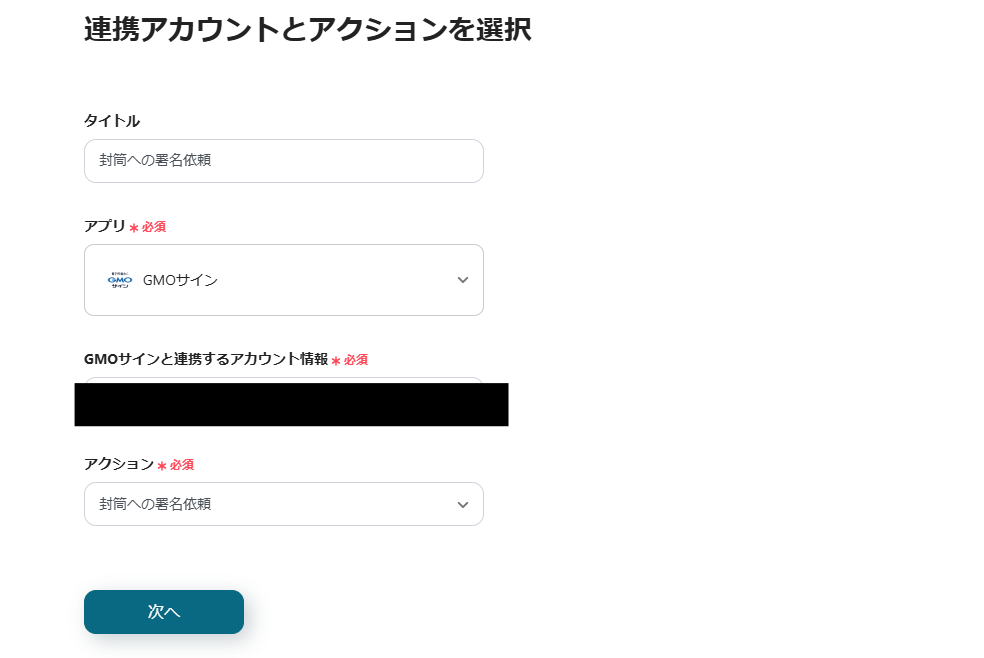Click the アプリ field label
Screen dimensions: 984x658
click(102, 226)
